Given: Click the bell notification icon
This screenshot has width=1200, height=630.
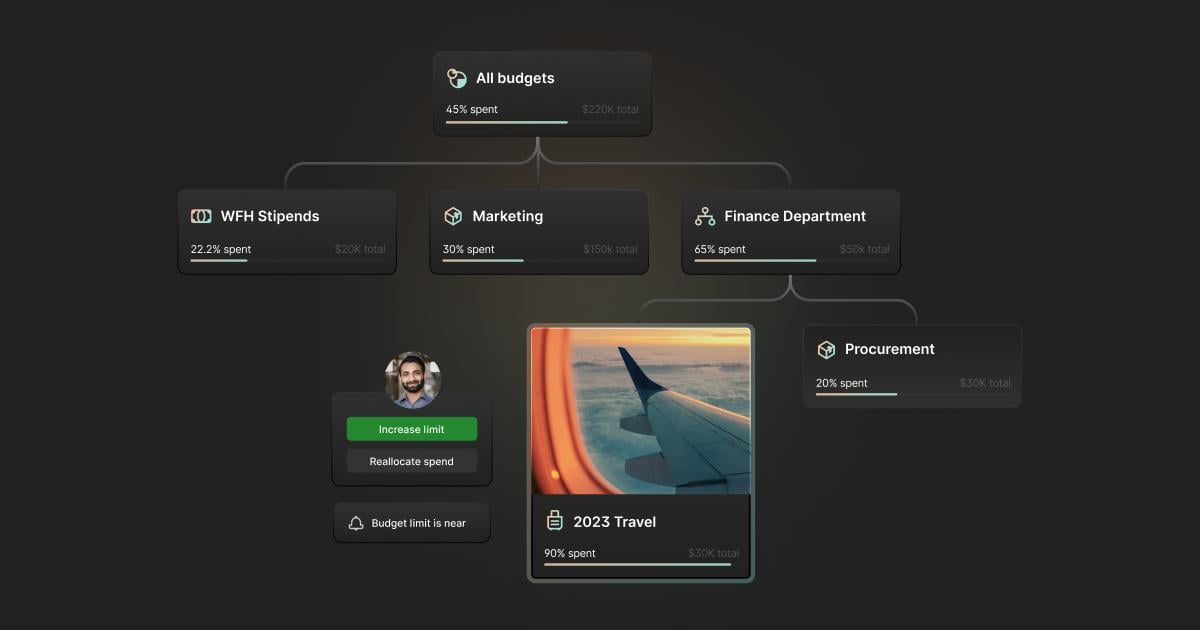Looking at the screenshot, I should click(356, 523).
